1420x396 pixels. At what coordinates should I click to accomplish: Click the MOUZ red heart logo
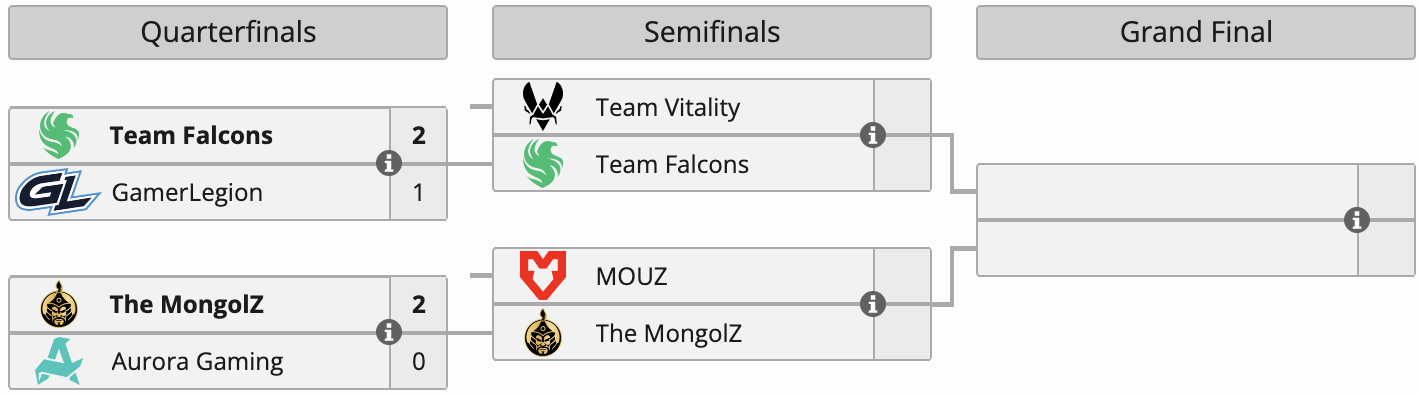pos(543,276)
